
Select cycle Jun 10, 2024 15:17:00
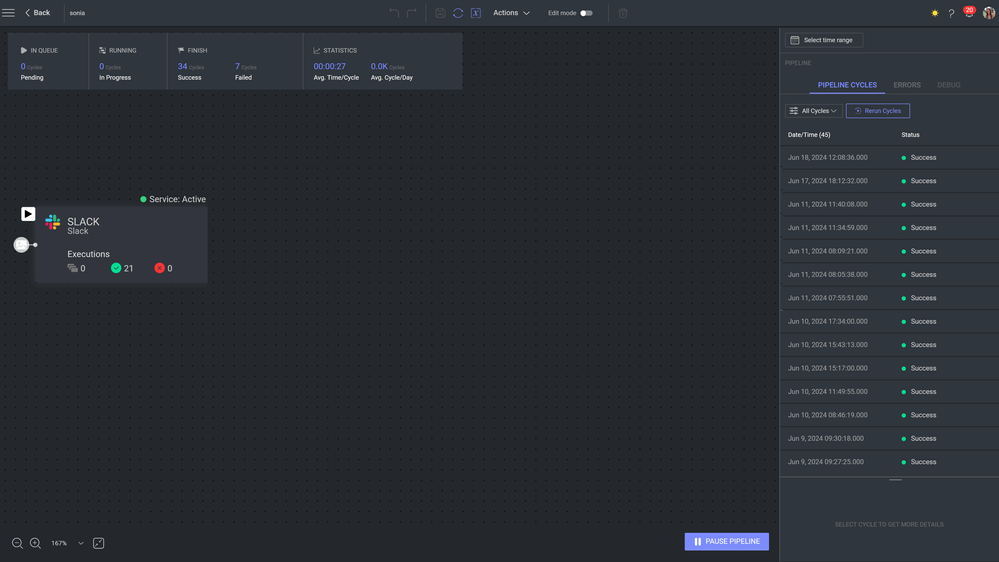click(889, 368)
